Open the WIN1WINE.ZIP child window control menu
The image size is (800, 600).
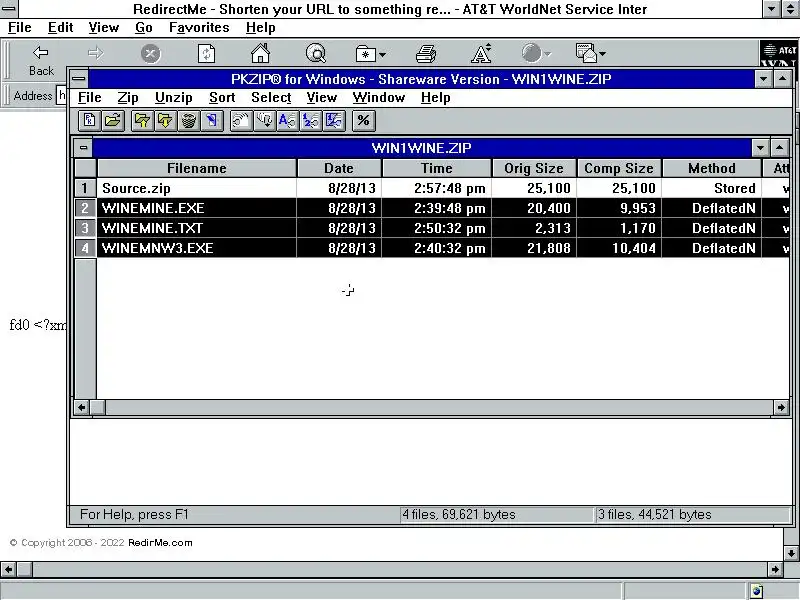(x=83, y=148)
